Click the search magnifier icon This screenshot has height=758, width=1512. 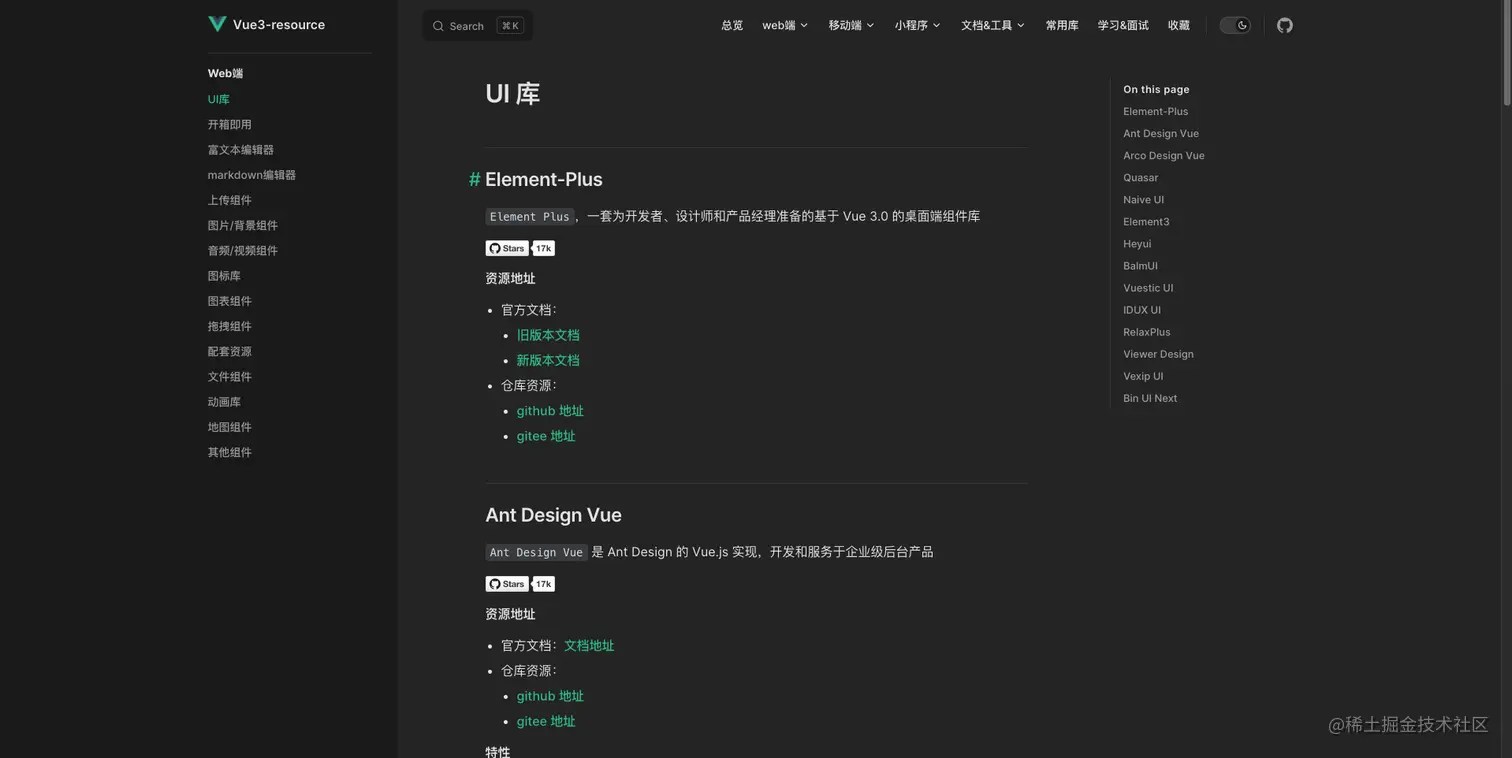438,26
